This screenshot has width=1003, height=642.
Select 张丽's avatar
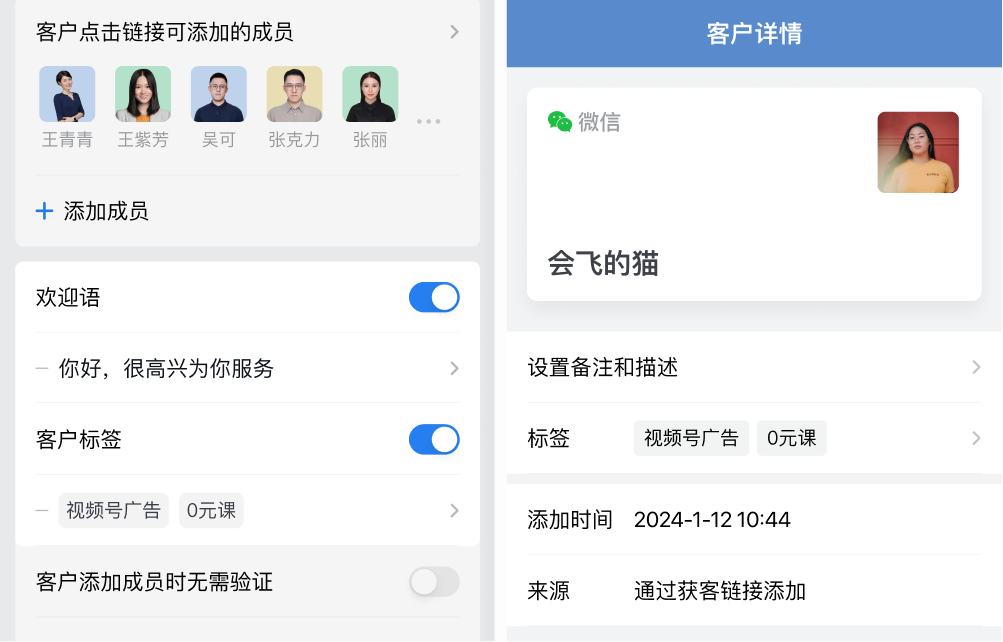pos(370,94)
